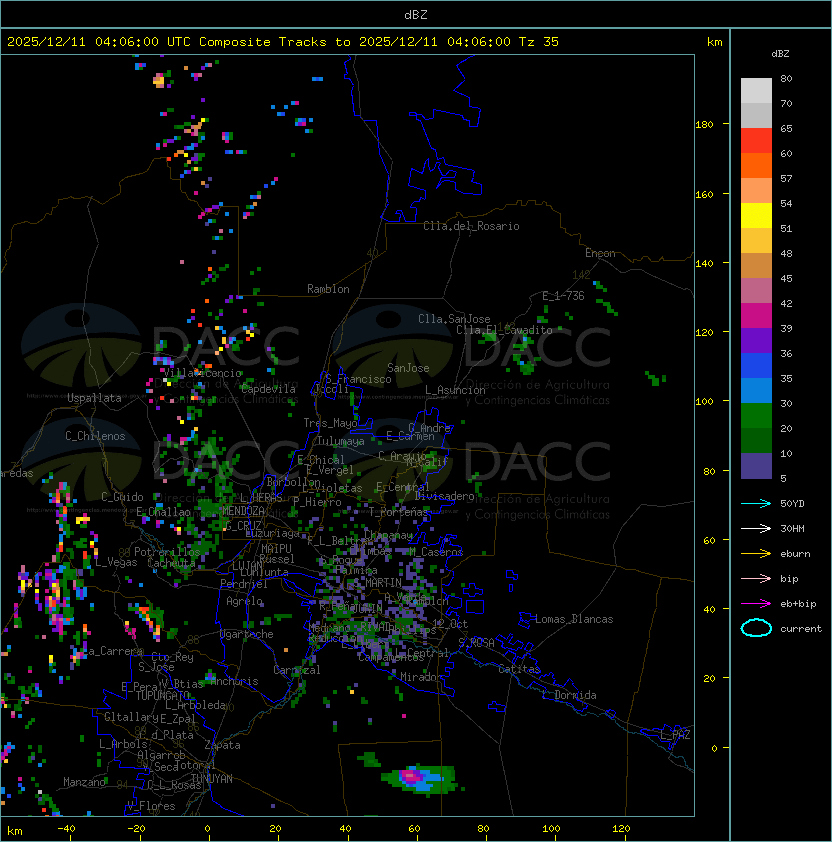The image size is (832, 842).
Task: Select the magenta 39-42 dBZ color swatch
Action: tap(756, 316)
